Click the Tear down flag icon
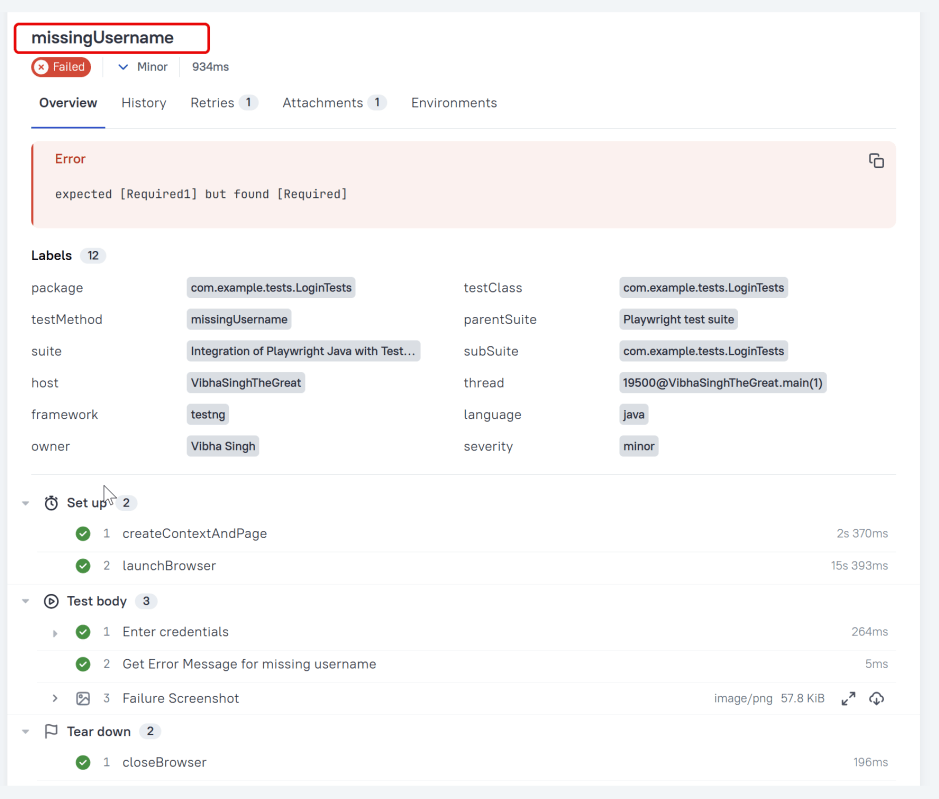 (52, 732)
